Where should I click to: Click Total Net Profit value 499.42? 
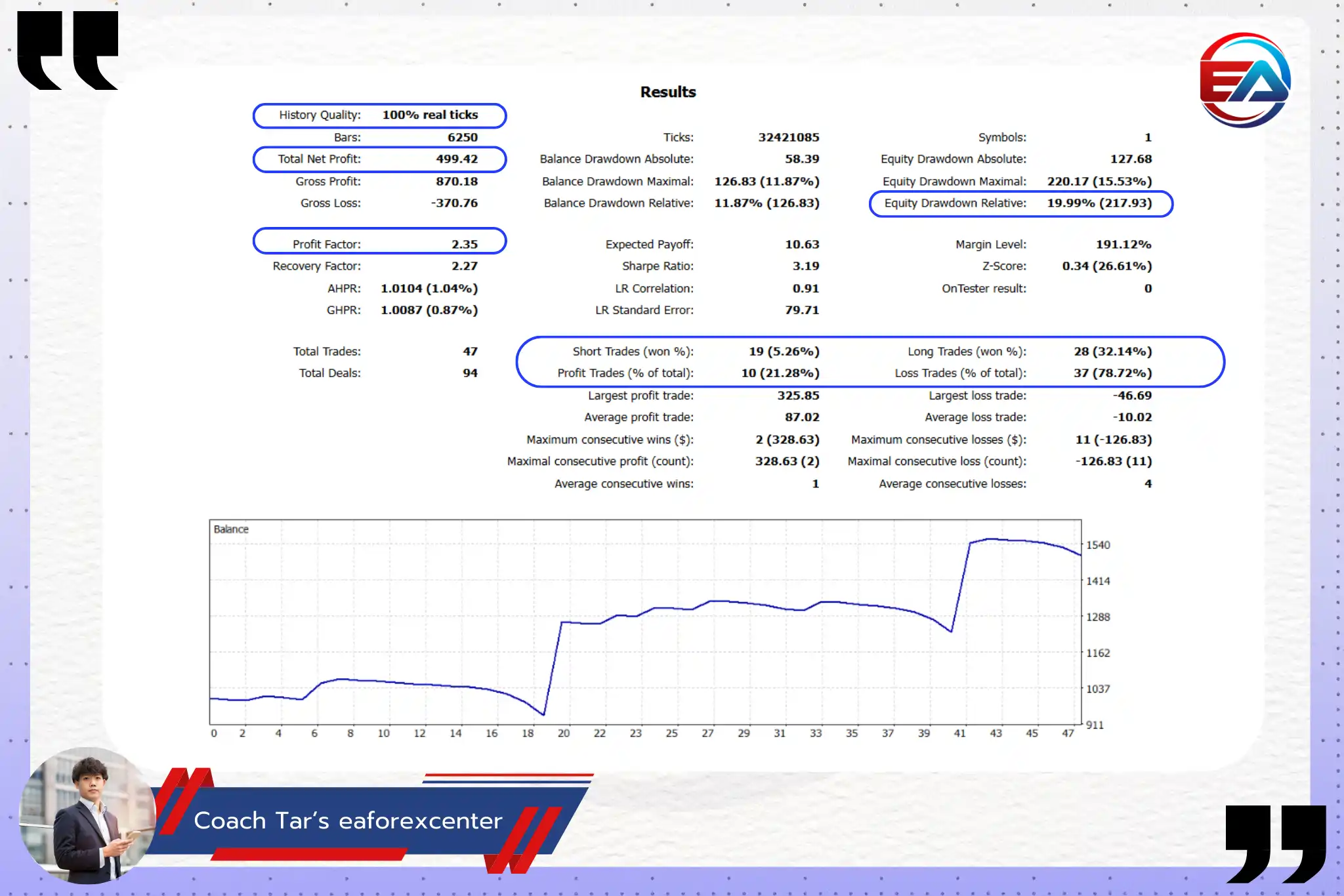[457, 159]
